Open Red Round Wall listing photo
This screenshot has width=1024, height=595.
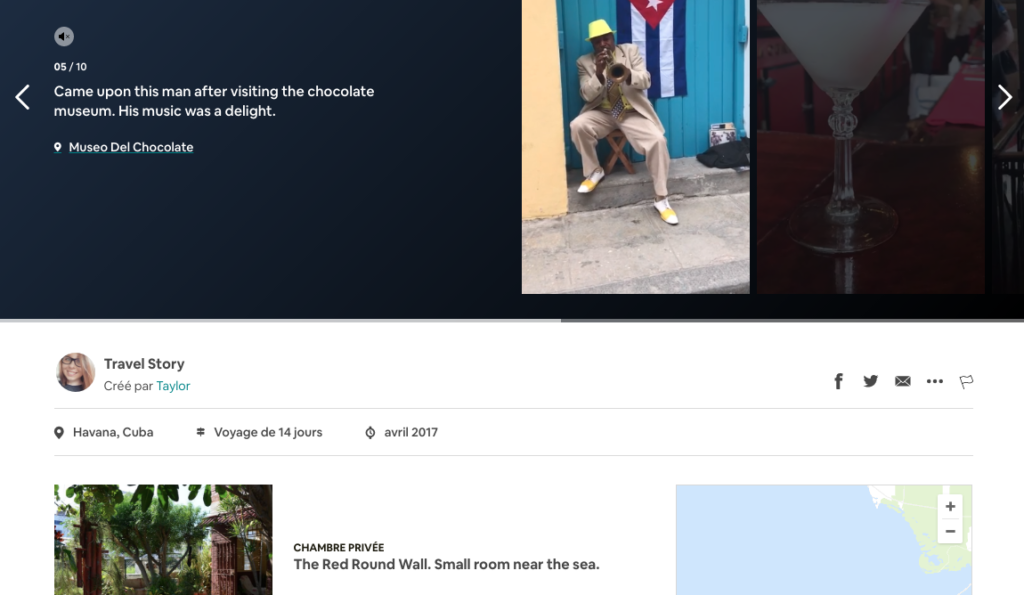click(163, 539)
